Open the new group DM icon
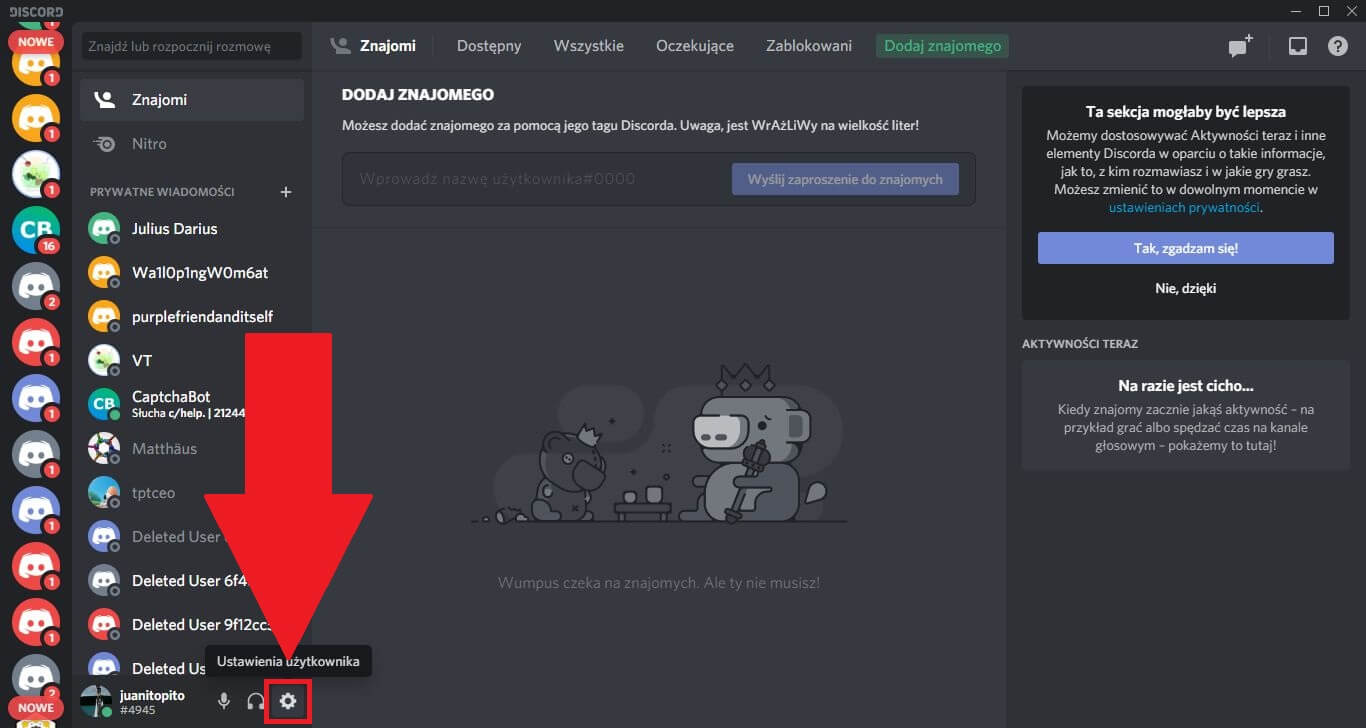 coord(1240,46)
